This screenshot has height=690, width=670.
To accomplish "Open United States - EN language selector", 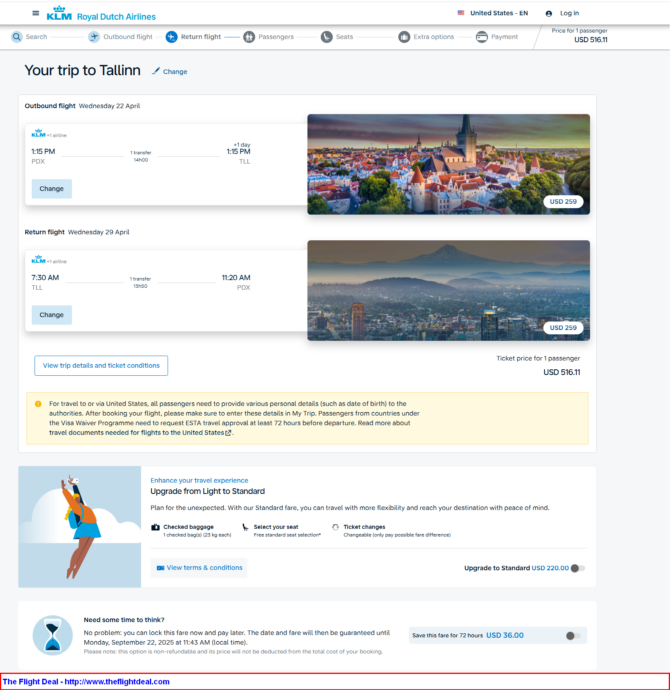I will click(492, 13).
